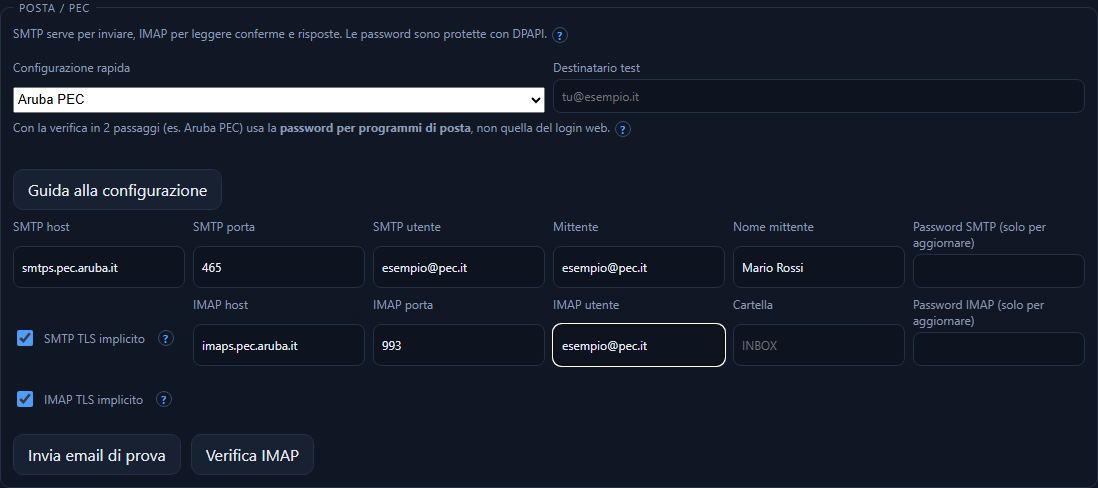Uncheck SMTP TLS implicito checkbox

25,339
